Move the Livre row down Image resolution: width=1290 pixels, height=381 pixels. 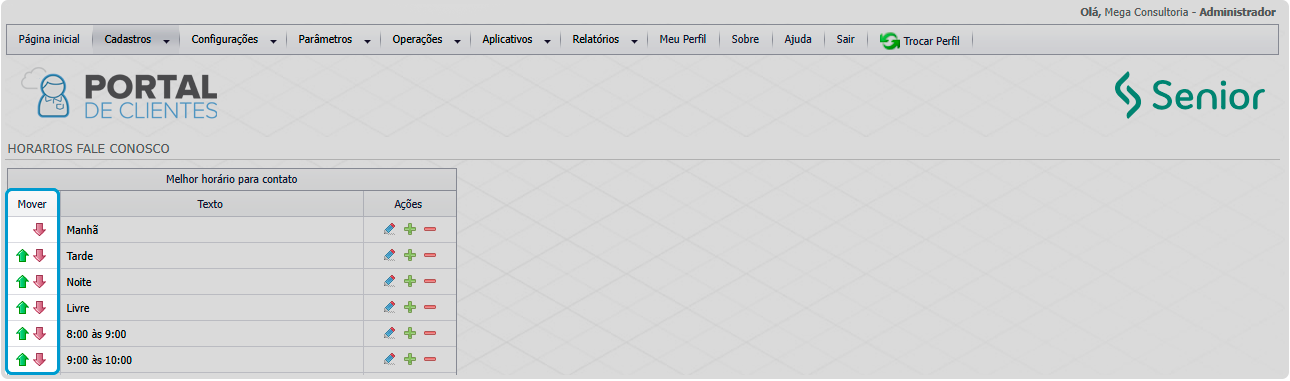pyautogui.click(x=40, y=307)
